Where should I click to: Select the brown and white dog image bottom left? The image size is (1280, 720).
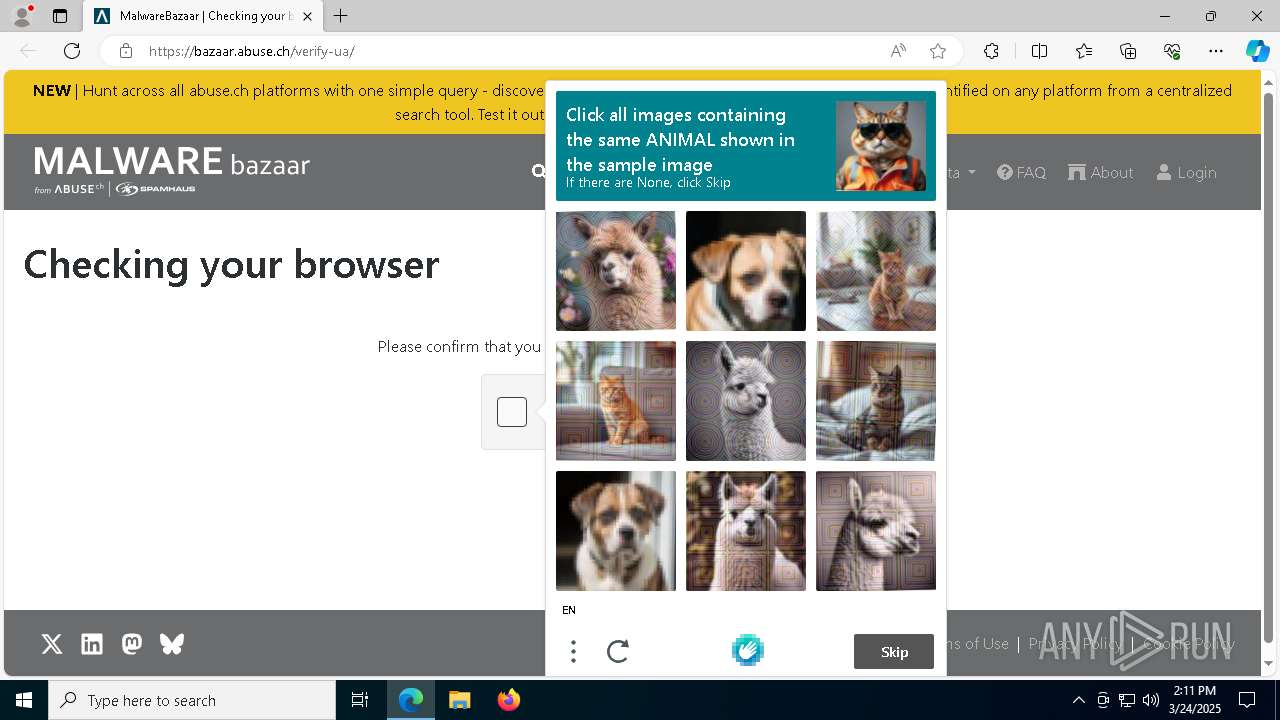pos(616,531)
